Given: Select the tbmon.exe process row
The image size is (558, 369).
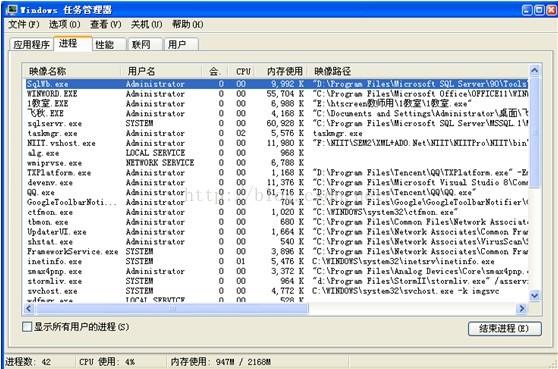Looking at the screenshot, I should (277, 222).
